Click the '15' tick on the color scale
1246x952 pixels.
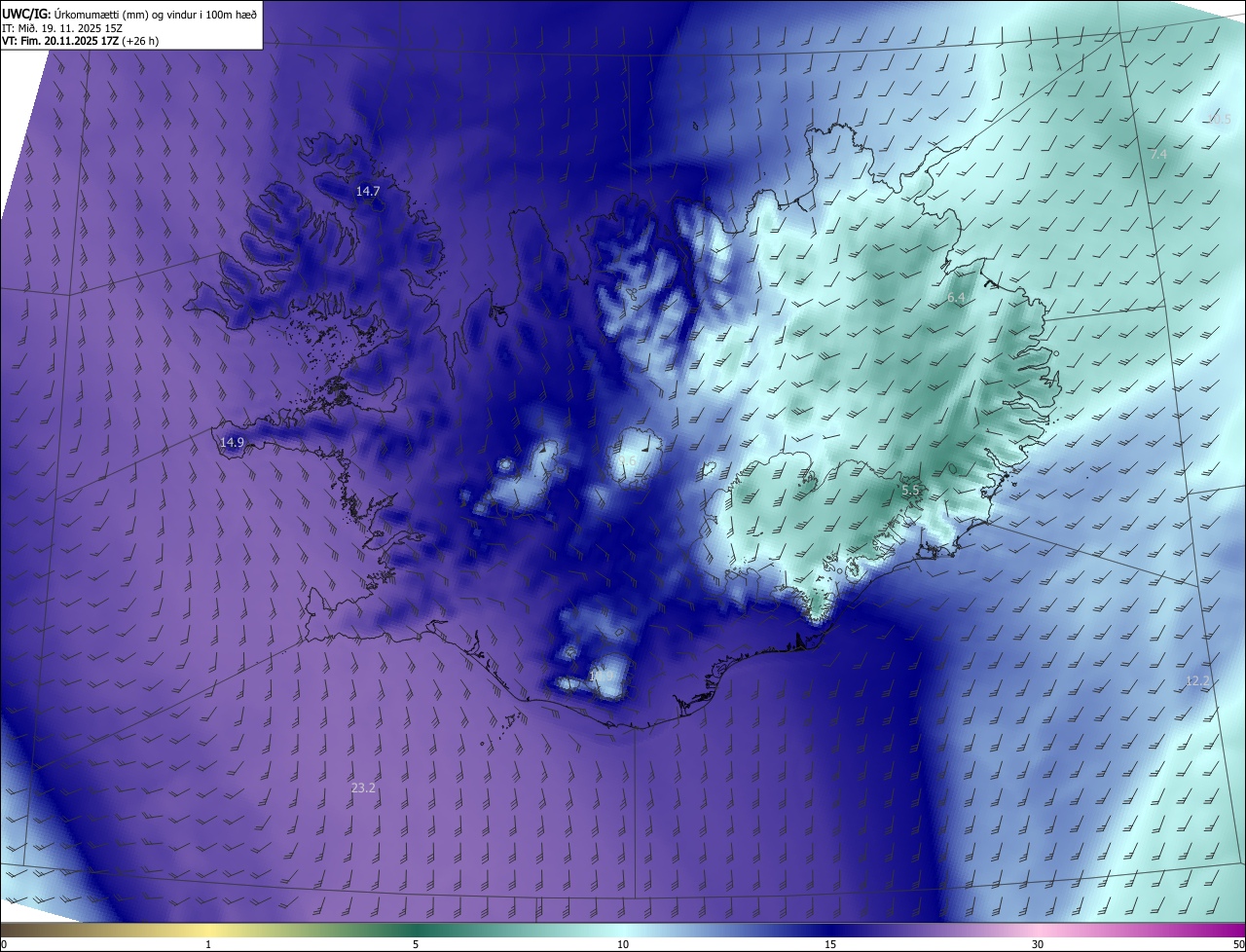point(830,944)
